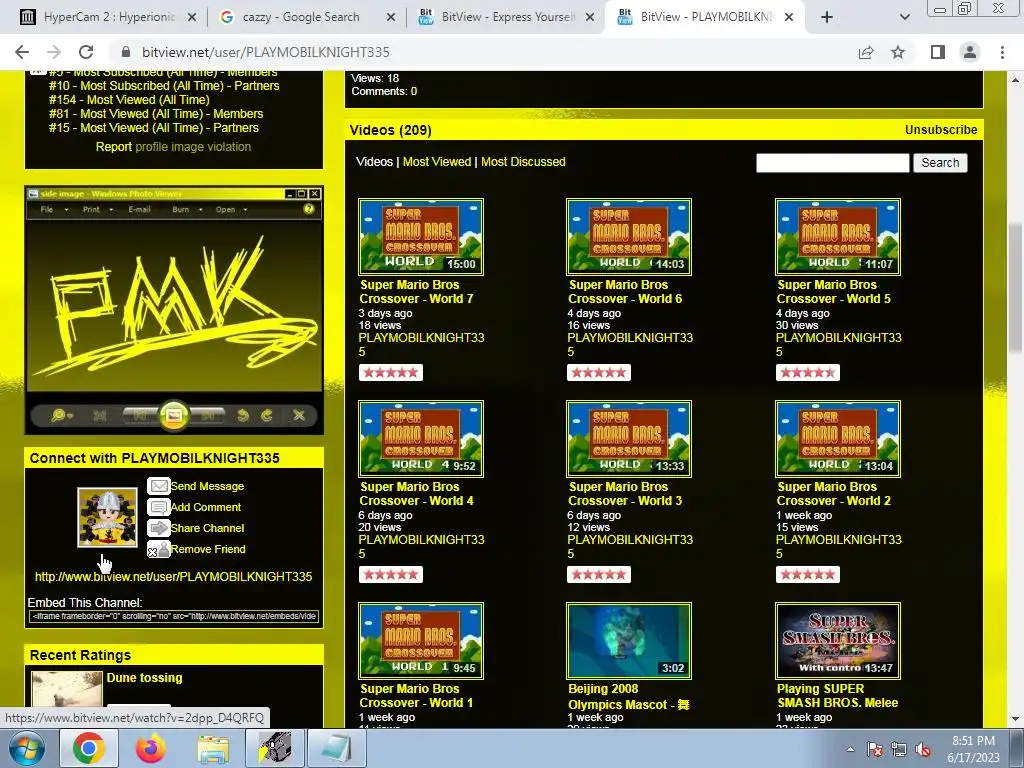The width and height of the screenshot is (1024, 768).
Task: Click the notepad icon in taskbar
Action: 336,748
